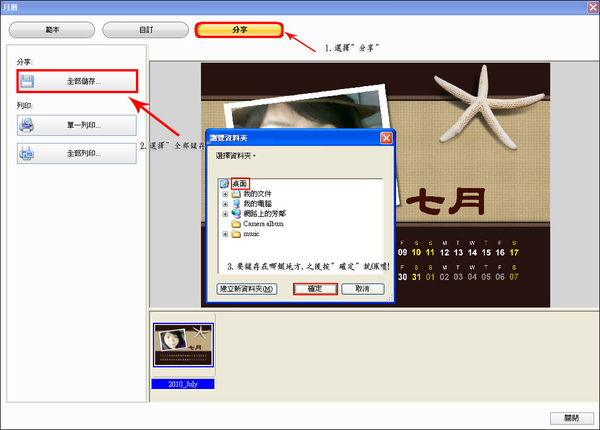The image size is (600, 430).
Task: Select 網路上的芳鄰 in the folder tree
Action: (264, 214)
